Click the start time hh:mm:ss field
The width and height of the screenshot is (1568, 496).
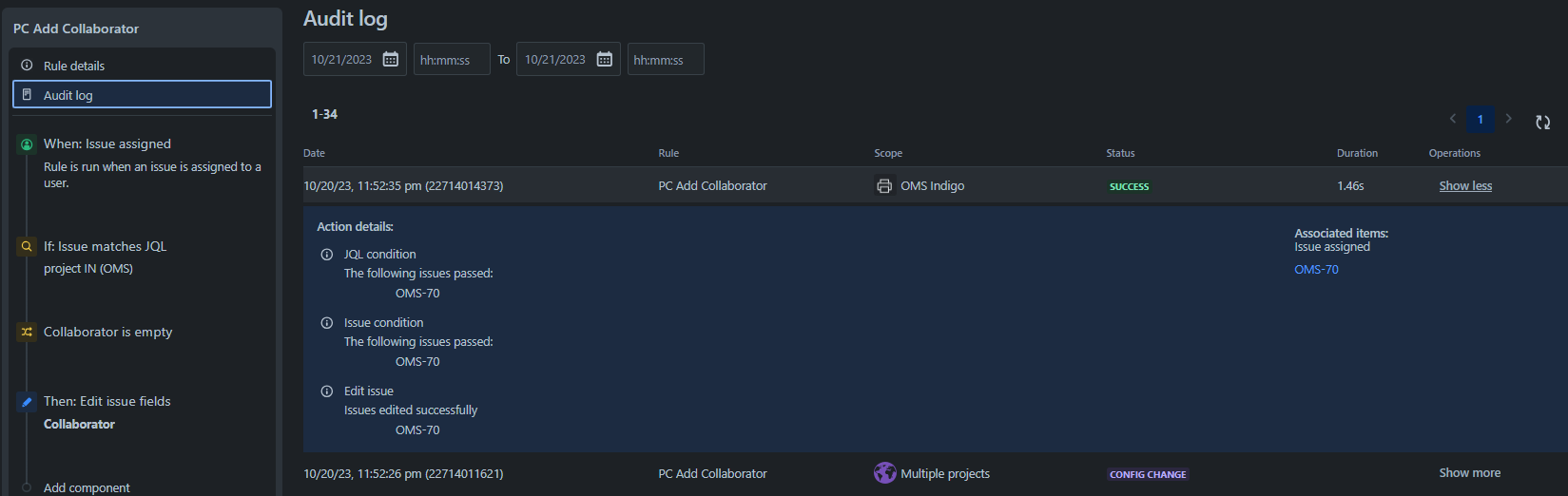click(x=452, y=59)
